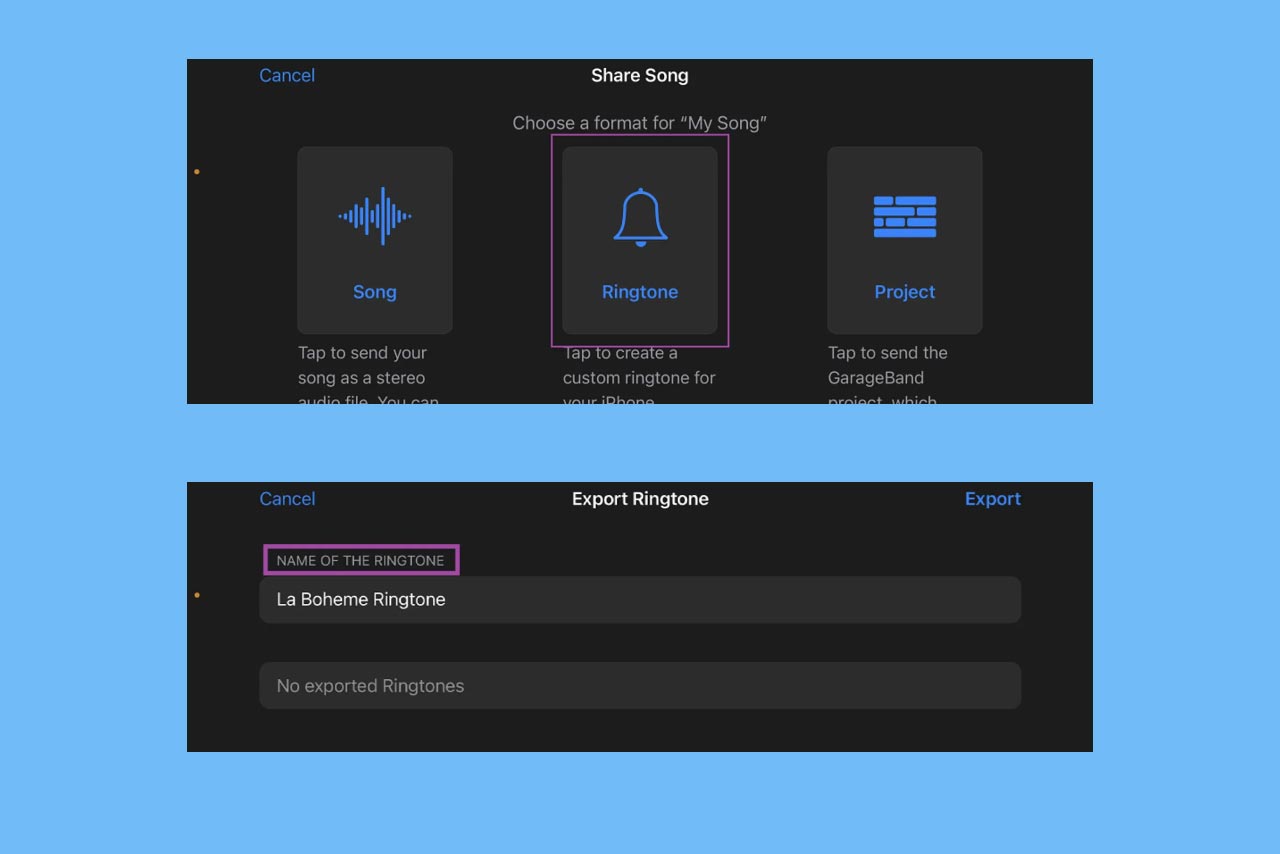Choose the Project bricks icon
The image size is (1280, 854).
pos(904,217)
